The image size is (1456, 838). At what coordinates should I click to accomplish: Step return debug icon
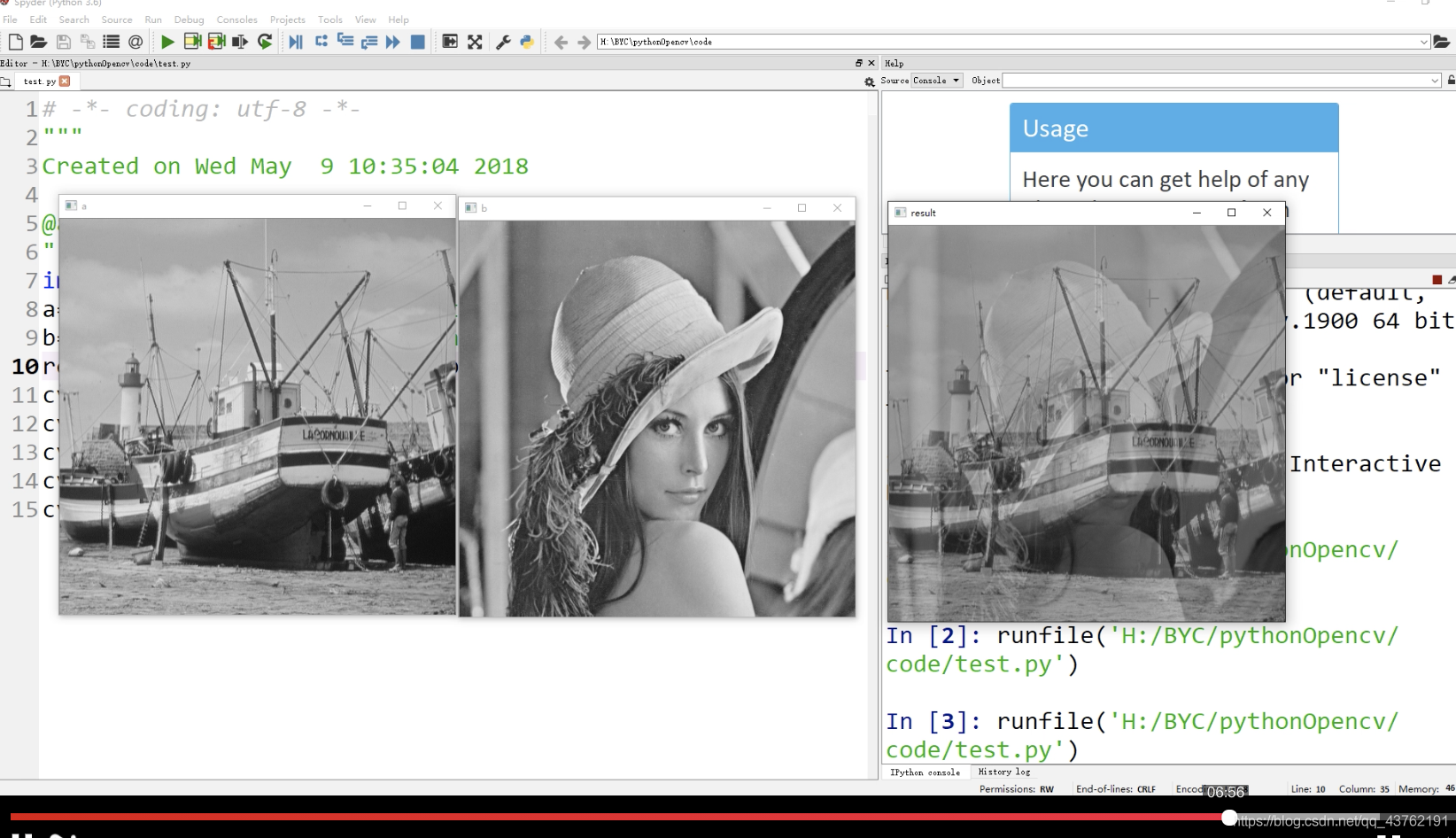click(369, 42)
